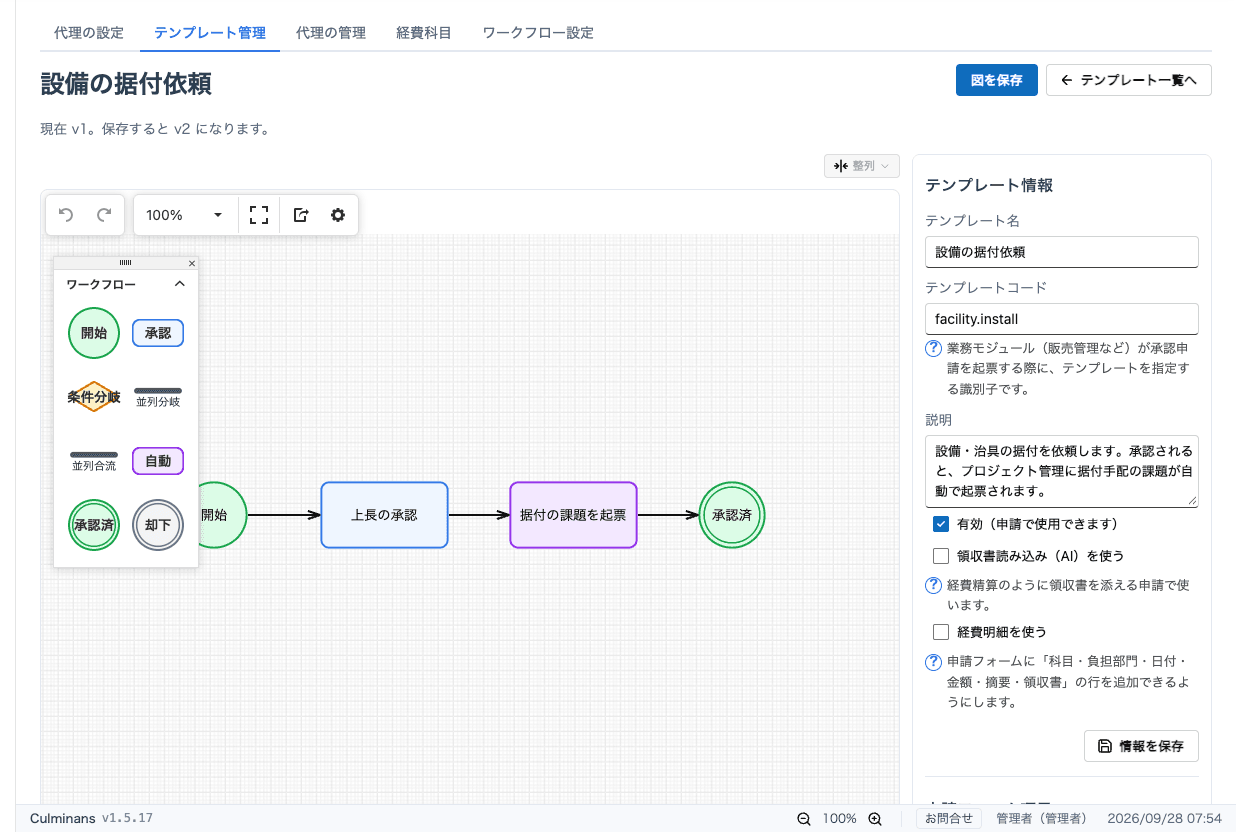Viewport: 1236px width, 832px height.
Task: Select the 開始 node on canvas
Action: point(222,515)
